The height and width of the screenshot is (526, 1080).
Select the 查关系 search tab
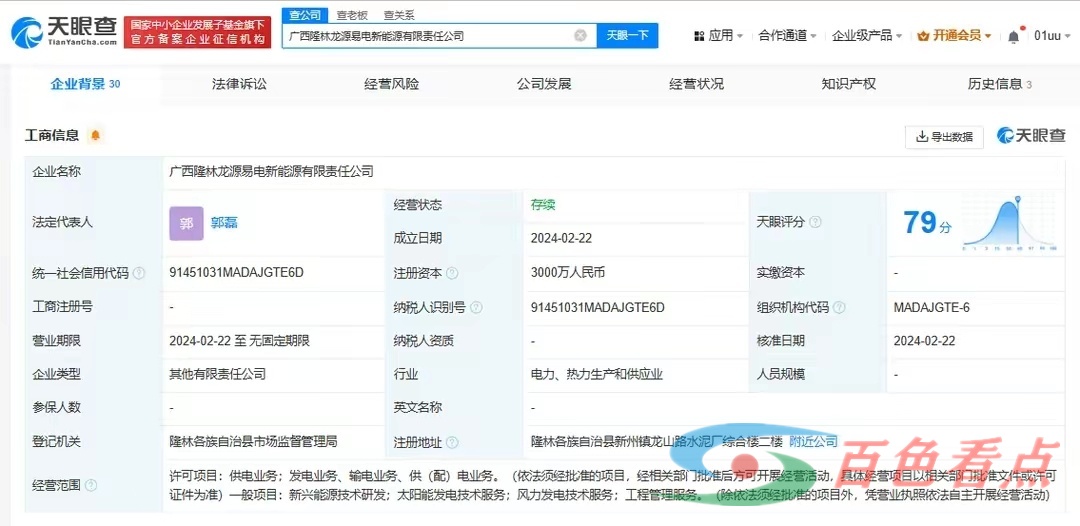click(399, 15)
